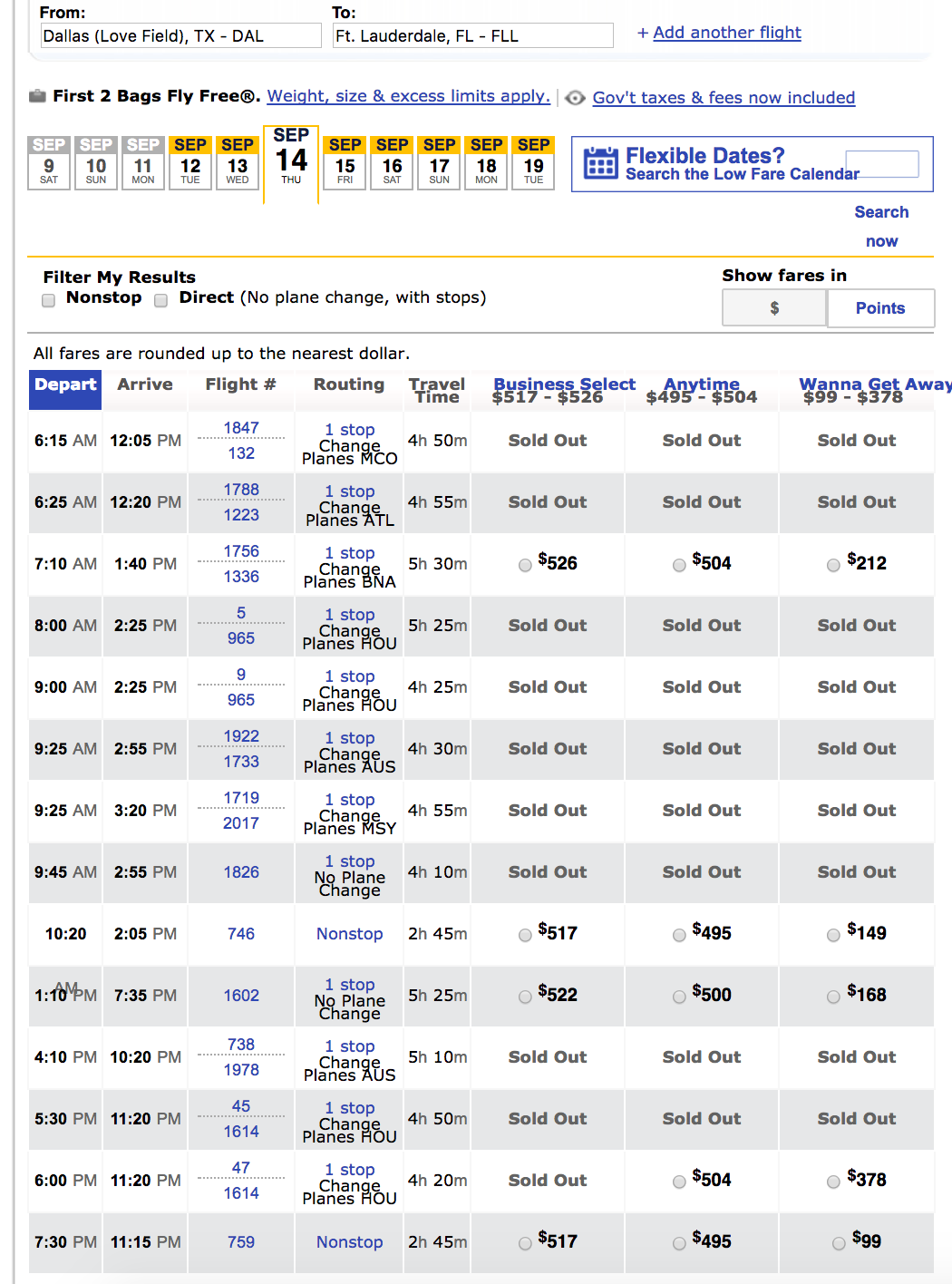Show fares in dollars
This screenshot has height=1284, width=952.
click(774, 308)
